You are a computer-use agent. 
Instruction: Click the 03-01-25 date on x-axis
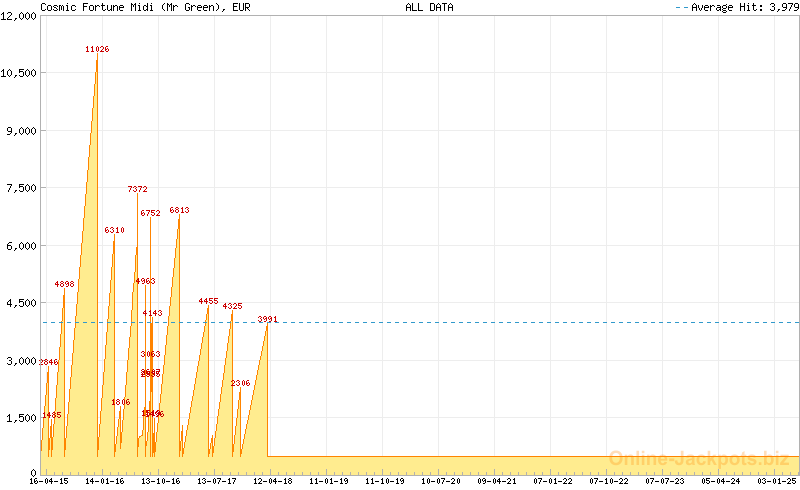pyautogui.click(x=777, y=481)
